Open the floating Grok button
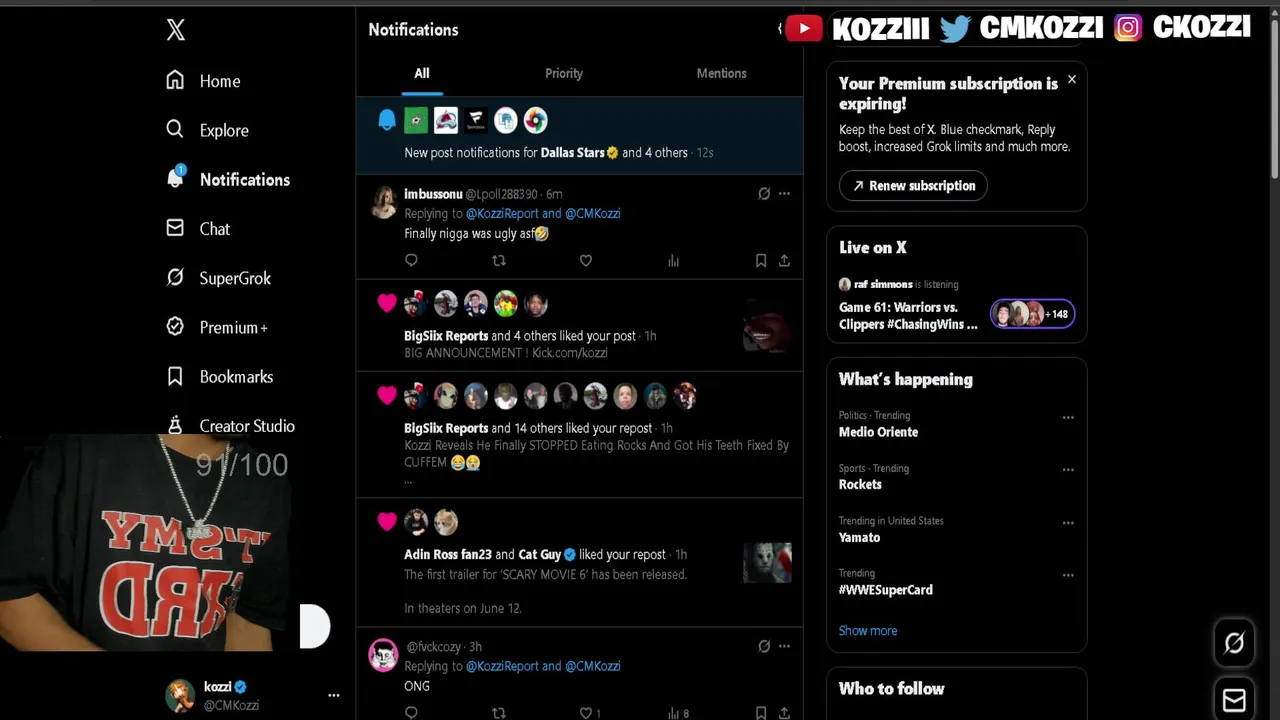Screen dimensions: 1280x720 tap(1234, 643)
